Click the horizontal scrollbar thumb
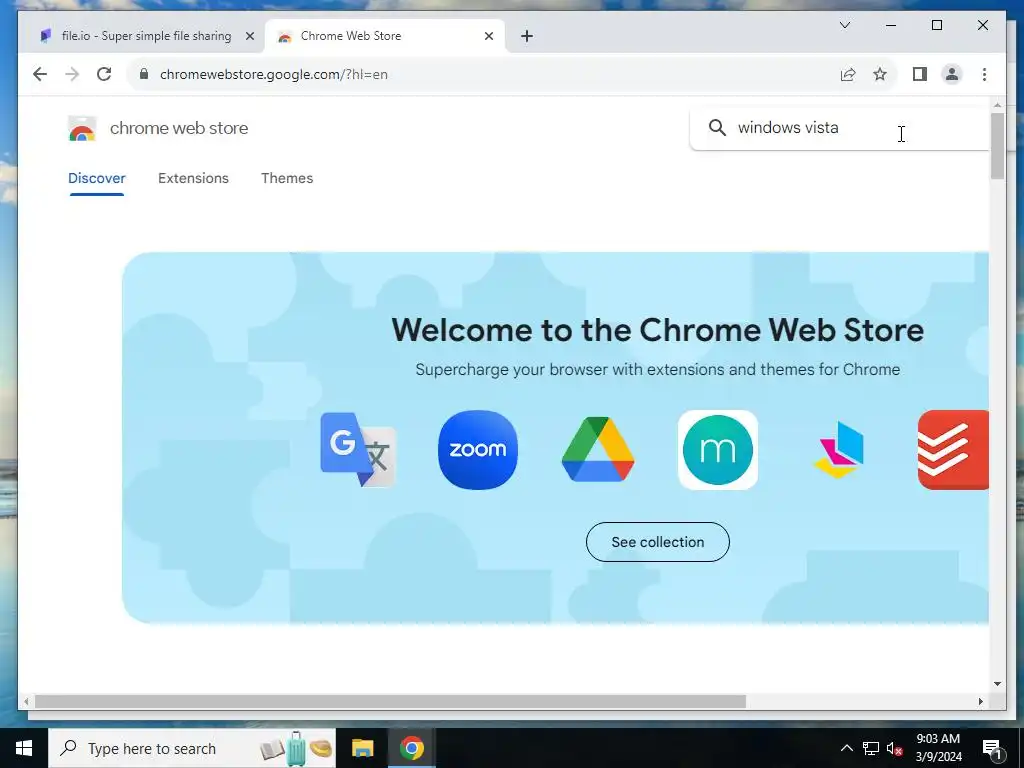1024x768 pixels. [390, 701]
